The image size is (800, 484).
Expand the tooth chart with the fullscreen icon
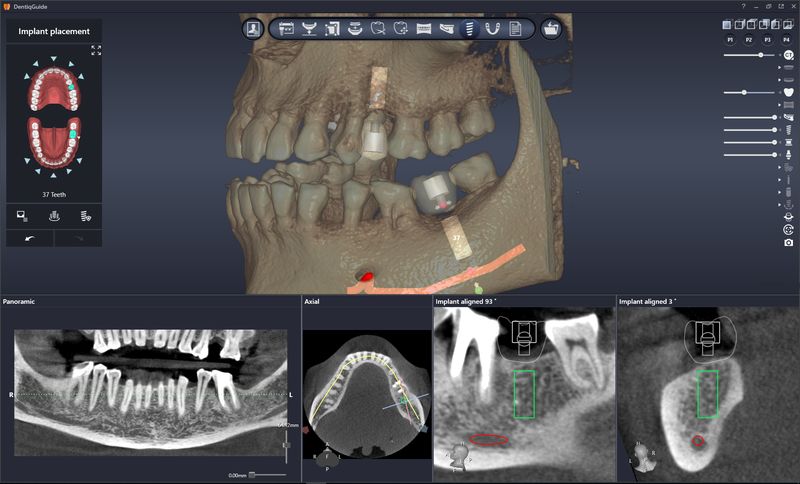[x=96, y=50]
